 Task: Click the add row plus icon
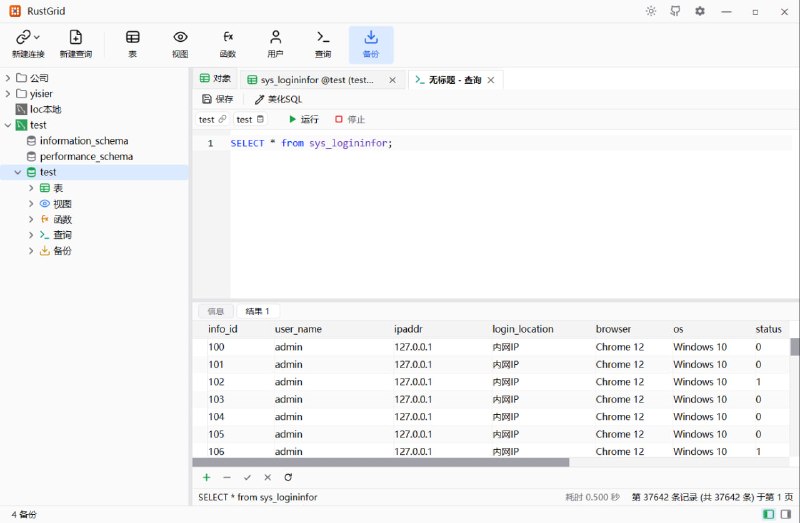click(x=206, y=478)
